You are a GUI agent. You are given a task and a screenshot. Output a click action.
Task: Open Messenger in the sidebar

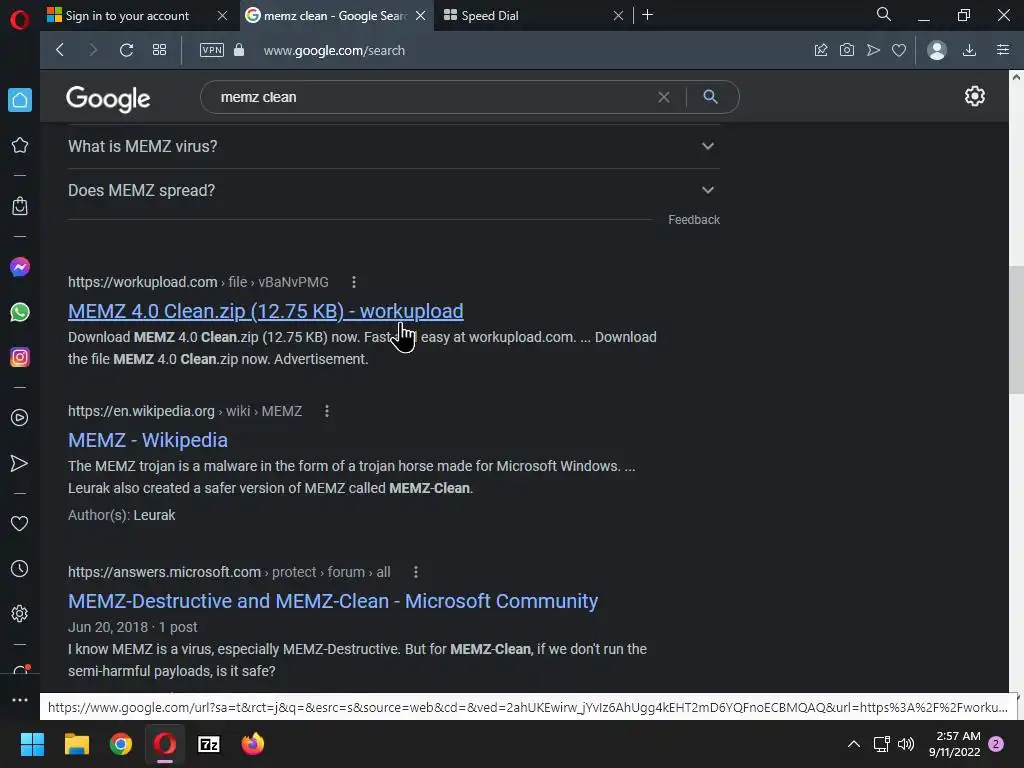click(x=20, y=267)
